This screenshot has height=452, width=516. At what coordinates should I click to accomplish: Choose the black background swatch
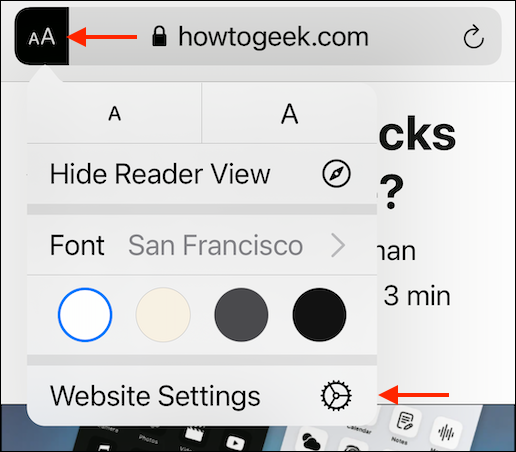(319, 315)
